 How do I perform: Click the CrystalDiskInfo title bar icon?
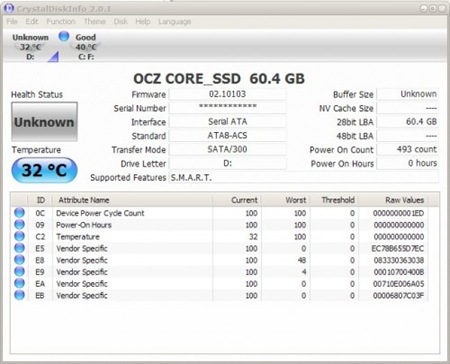(9, 8)
